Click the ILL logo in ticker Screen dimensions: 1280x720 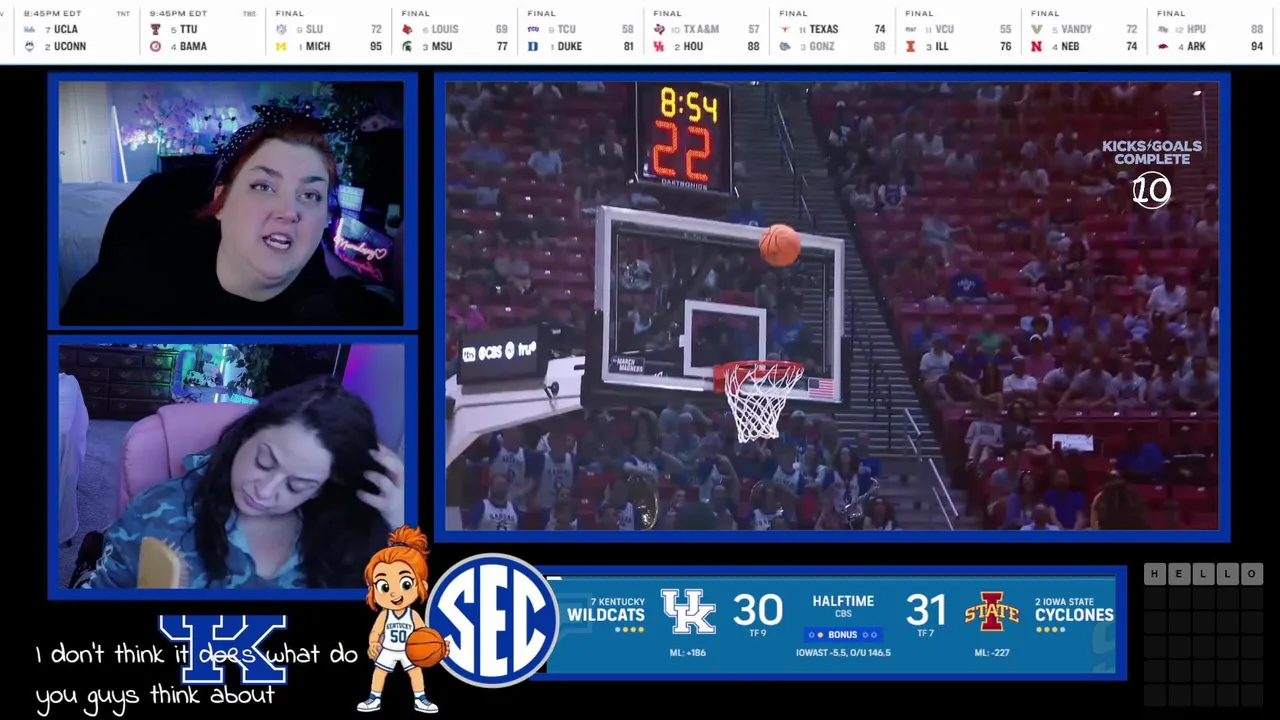(911, 47)
